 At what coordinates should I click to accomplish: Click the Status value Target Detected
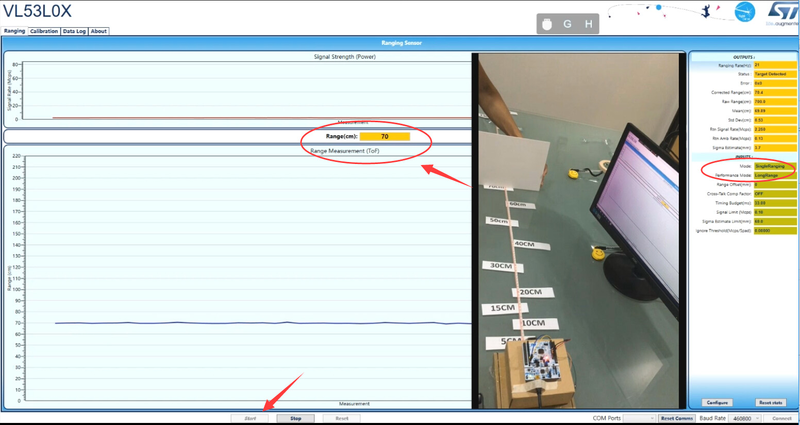[774, 74]
